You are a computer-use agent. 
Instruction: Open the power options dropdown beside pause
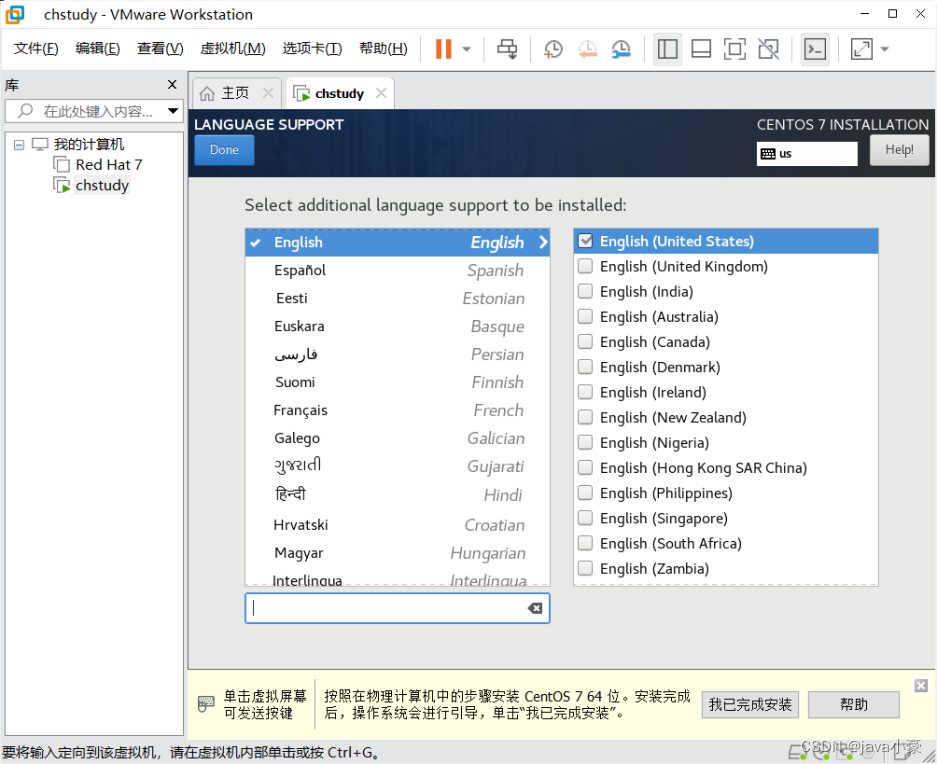467,49
